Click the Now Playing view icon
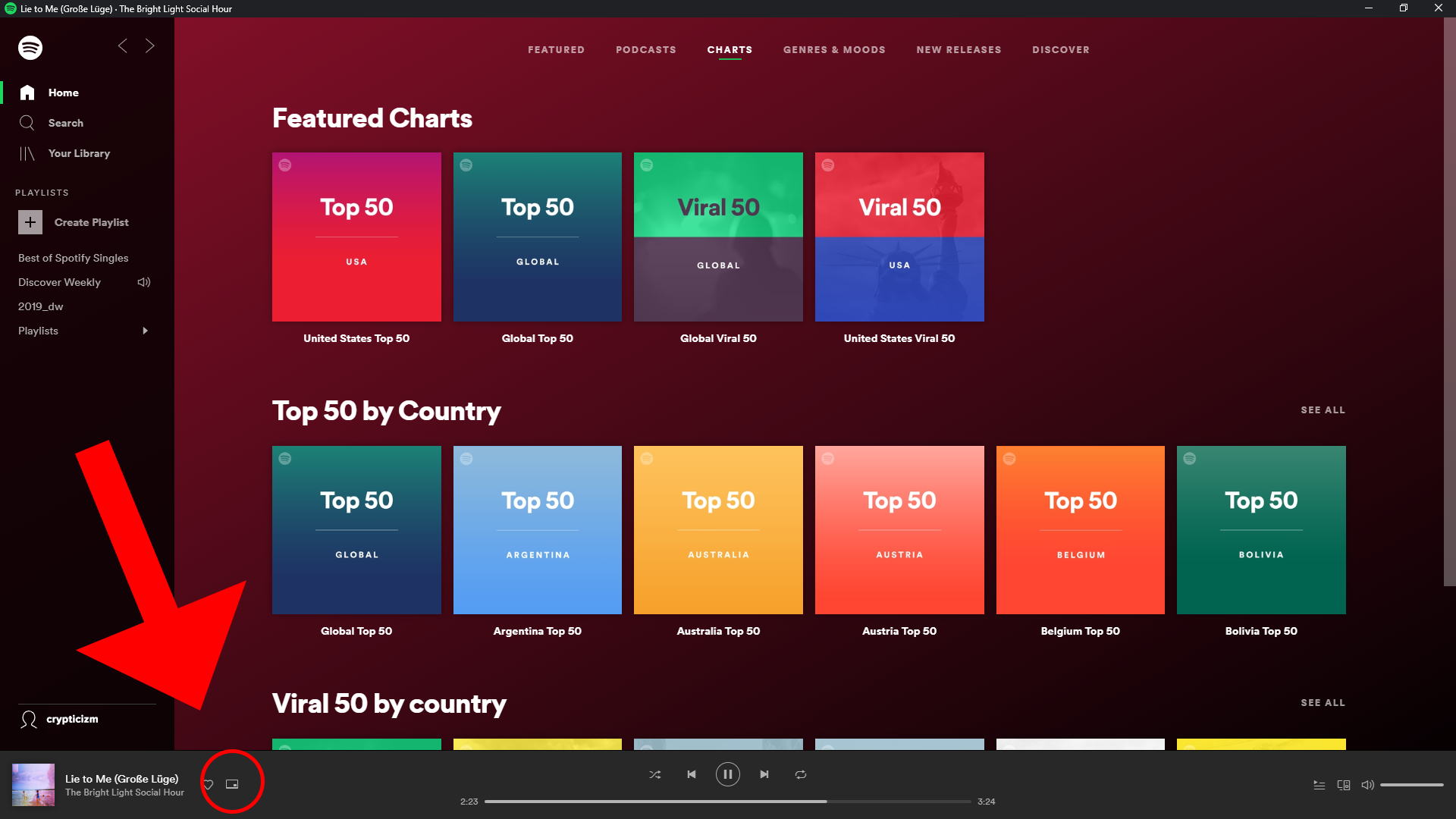Image resolution: width=1456 pixels, height=819 pixels. tap(232, 784)
